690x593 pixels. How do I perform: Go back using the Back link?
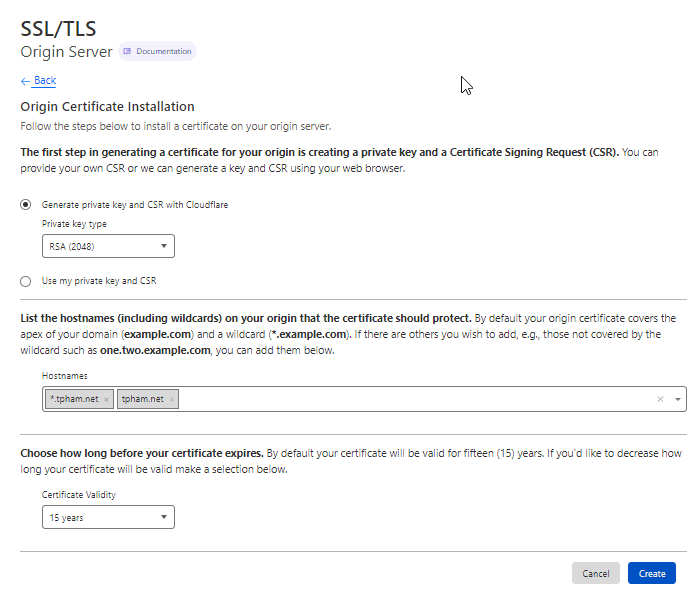pyautogui.click(x=45, y=81)
